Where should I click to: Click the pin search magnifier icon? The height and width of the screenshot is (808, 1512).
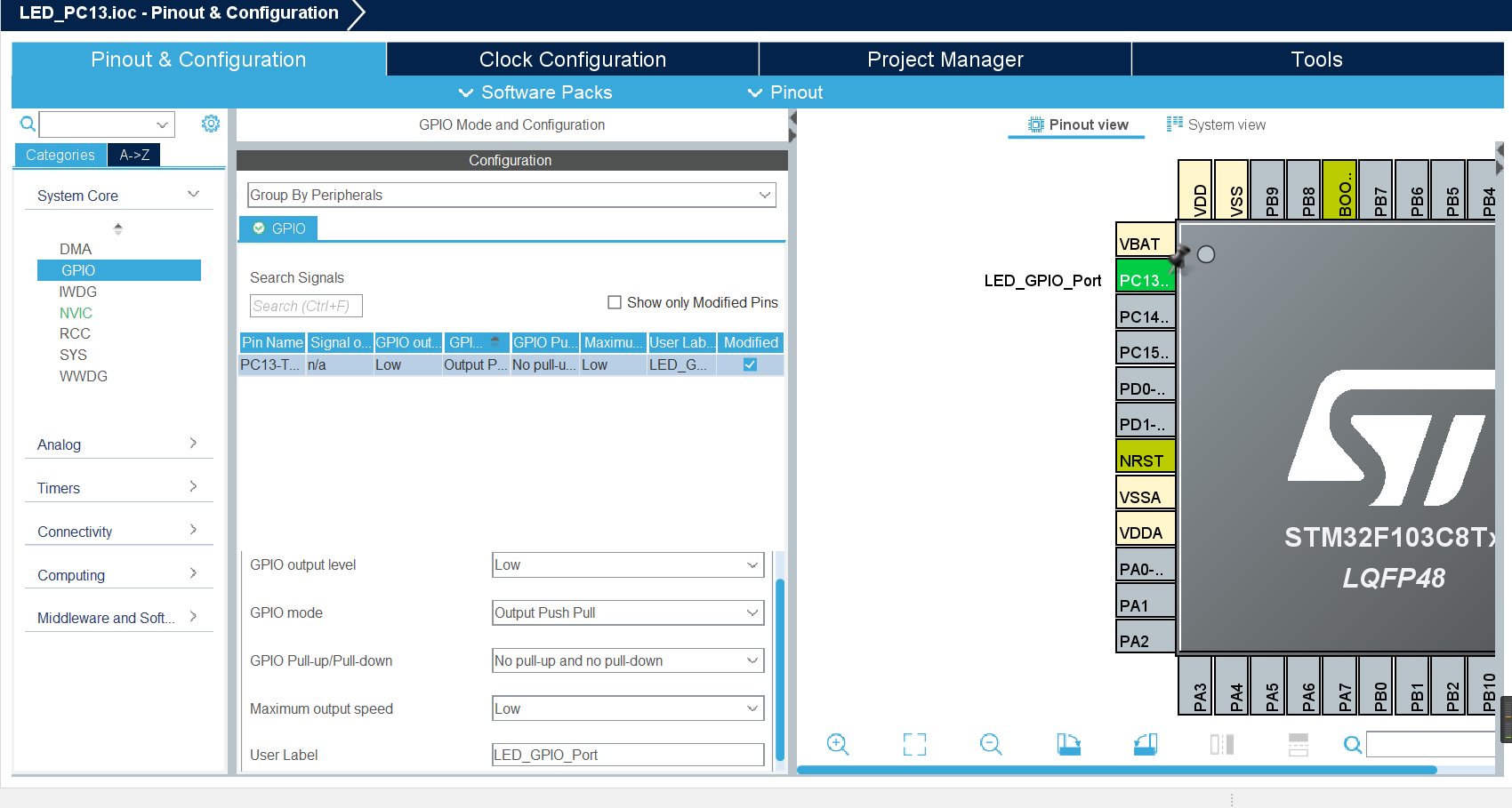pos(1352,745)
